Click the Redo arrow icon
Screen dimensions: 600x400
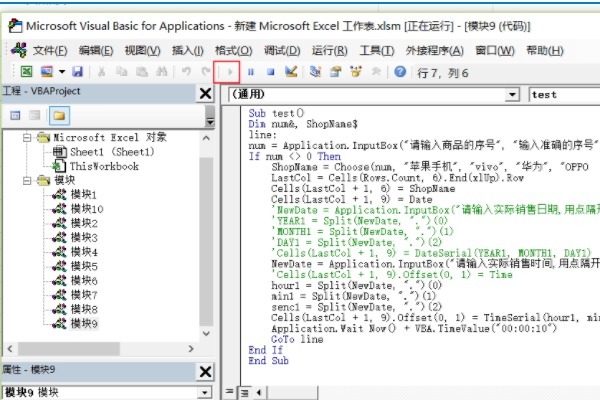206,72
